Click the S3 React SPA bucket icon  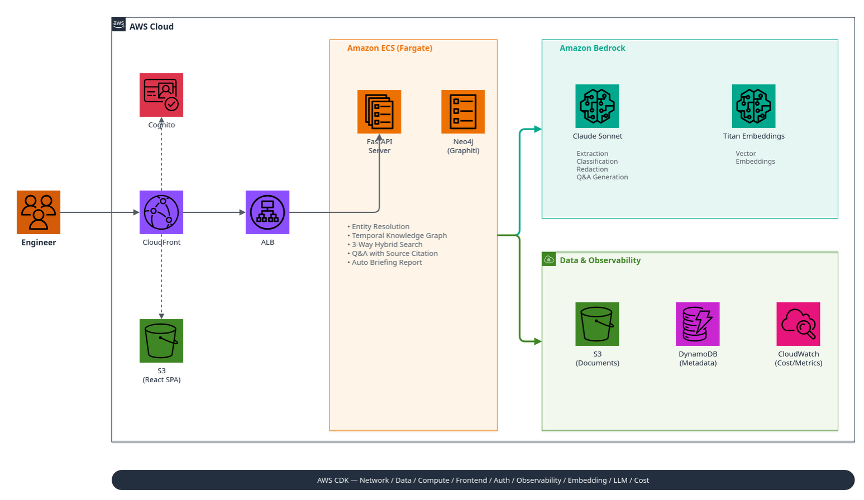(161, 341)
